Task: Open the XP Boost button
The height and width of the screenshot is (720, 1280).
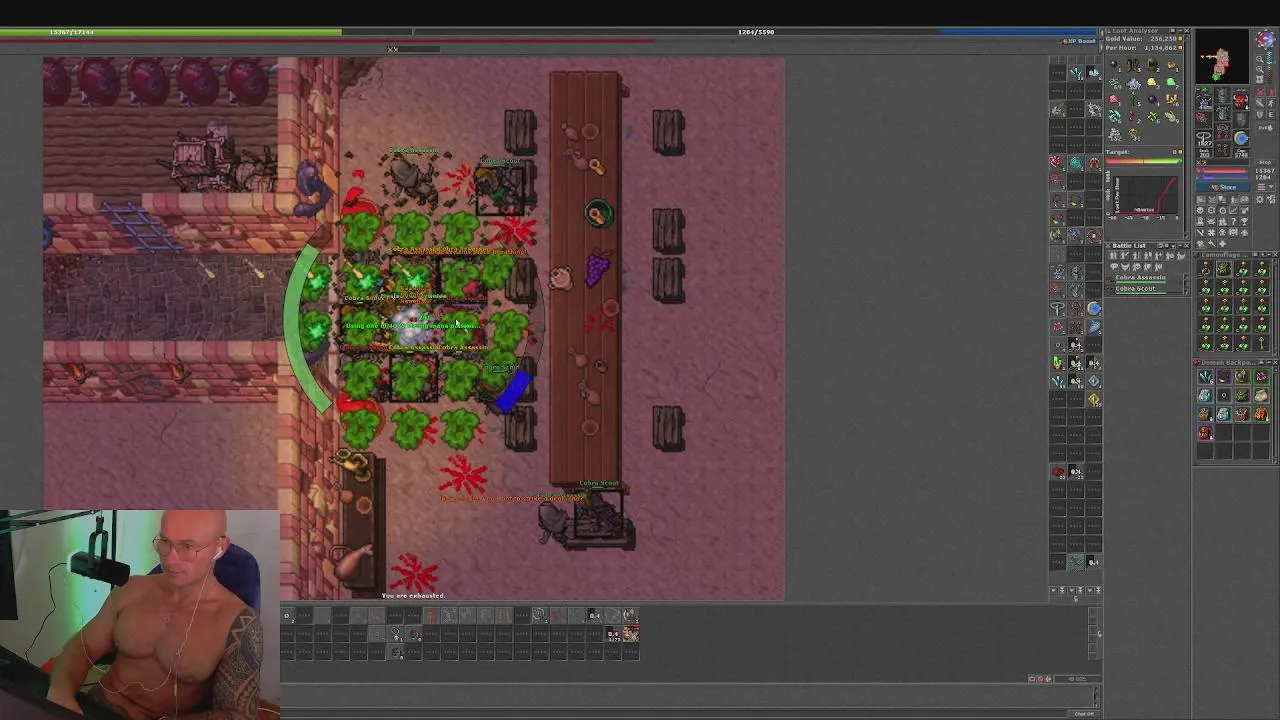Action: 1080,41
